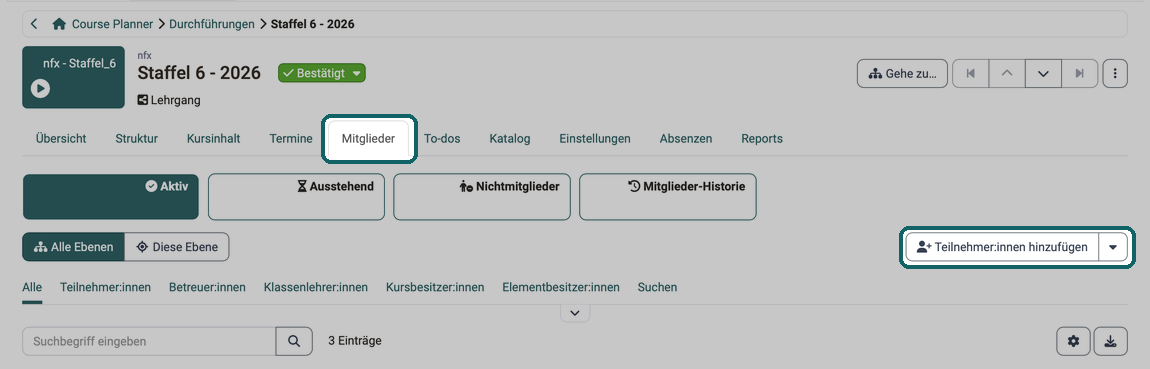Select the Ausstehend filter card
The width and height of the screenshot is (1150, 369).
[296, 197]
